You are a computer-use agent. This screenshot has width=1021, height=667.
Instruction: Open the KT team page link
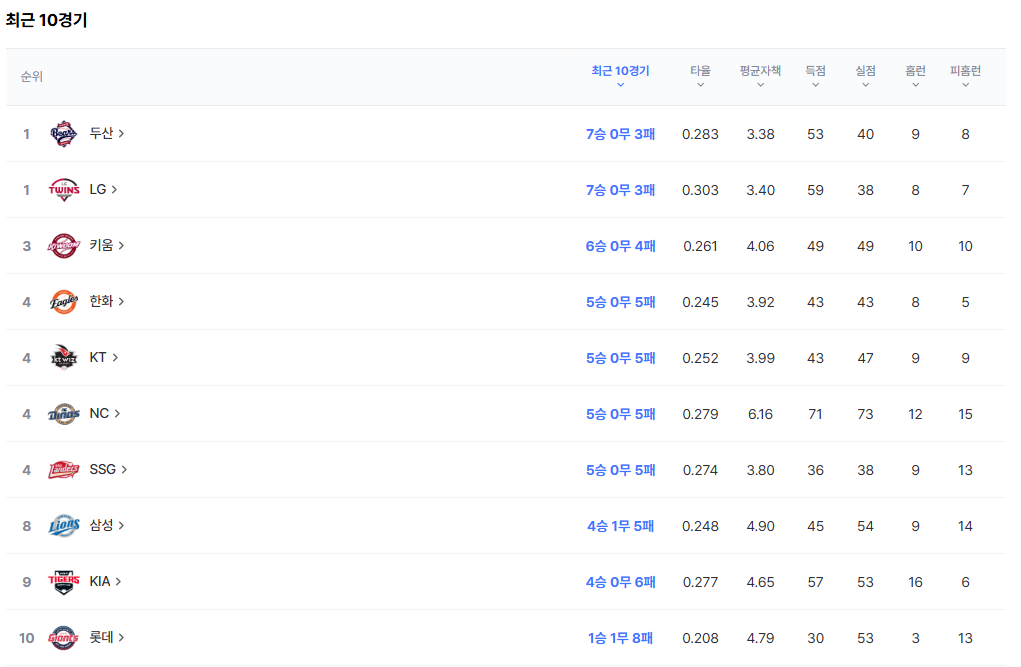click(104, 358)
